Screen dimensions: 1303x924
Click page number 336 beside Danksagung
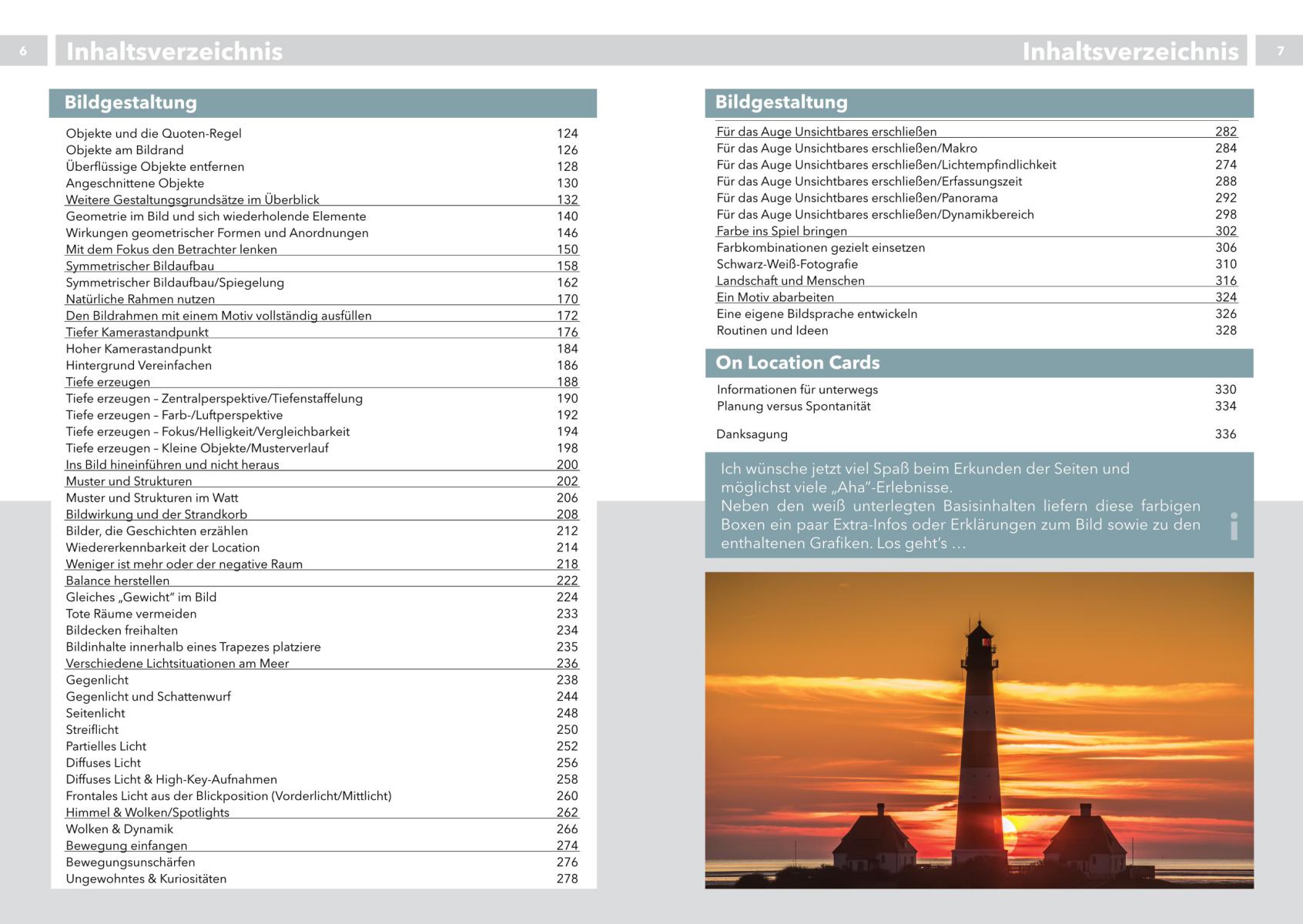pos(1225,434)
